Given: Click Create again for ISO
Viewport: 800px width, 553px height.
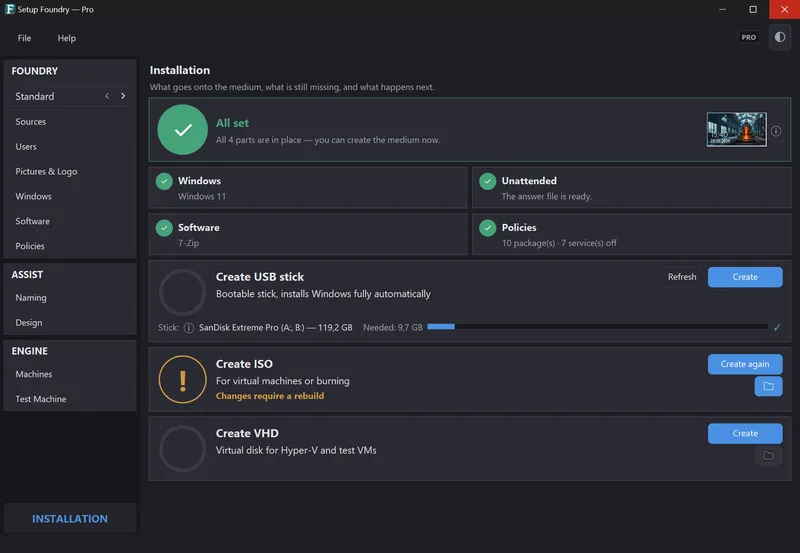Looking at the screenshot, I should click(x=745, y=364).
